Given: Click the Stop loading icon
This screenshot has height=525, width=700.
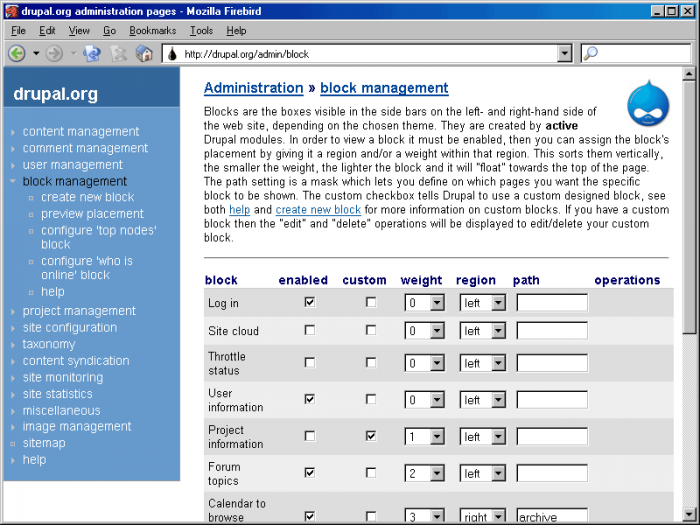Looking at the screenshot, I should tap(119, 54).
